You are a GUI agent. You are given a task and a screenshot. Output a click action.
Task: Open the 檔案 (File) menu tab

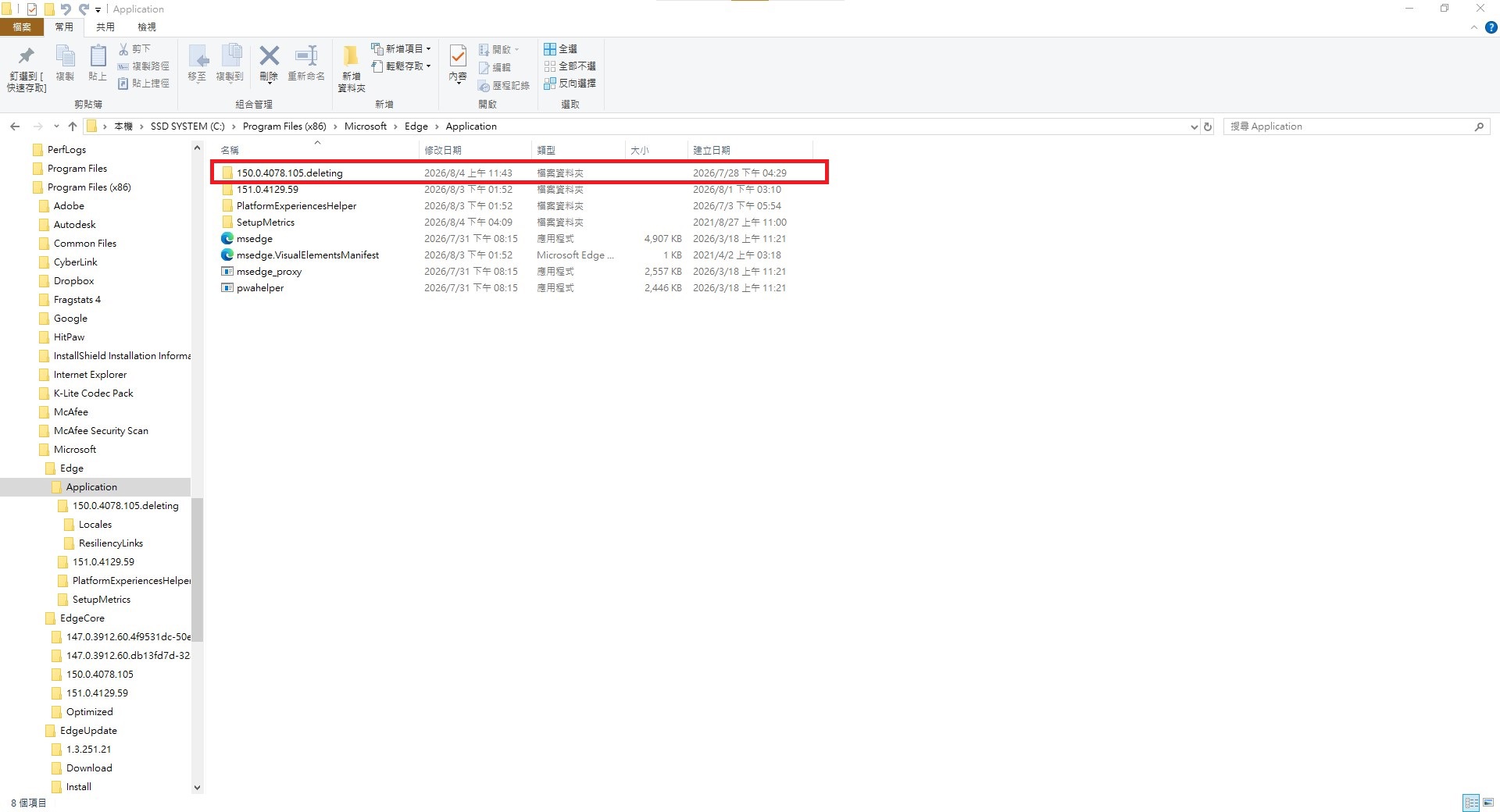click(22, 27)
